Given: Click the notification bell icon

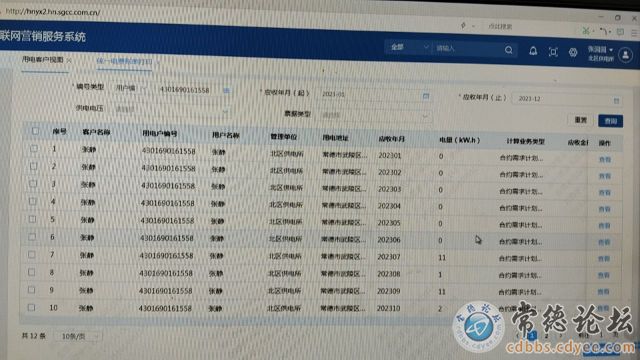Looking at the screenshot, I should (533, 51).
